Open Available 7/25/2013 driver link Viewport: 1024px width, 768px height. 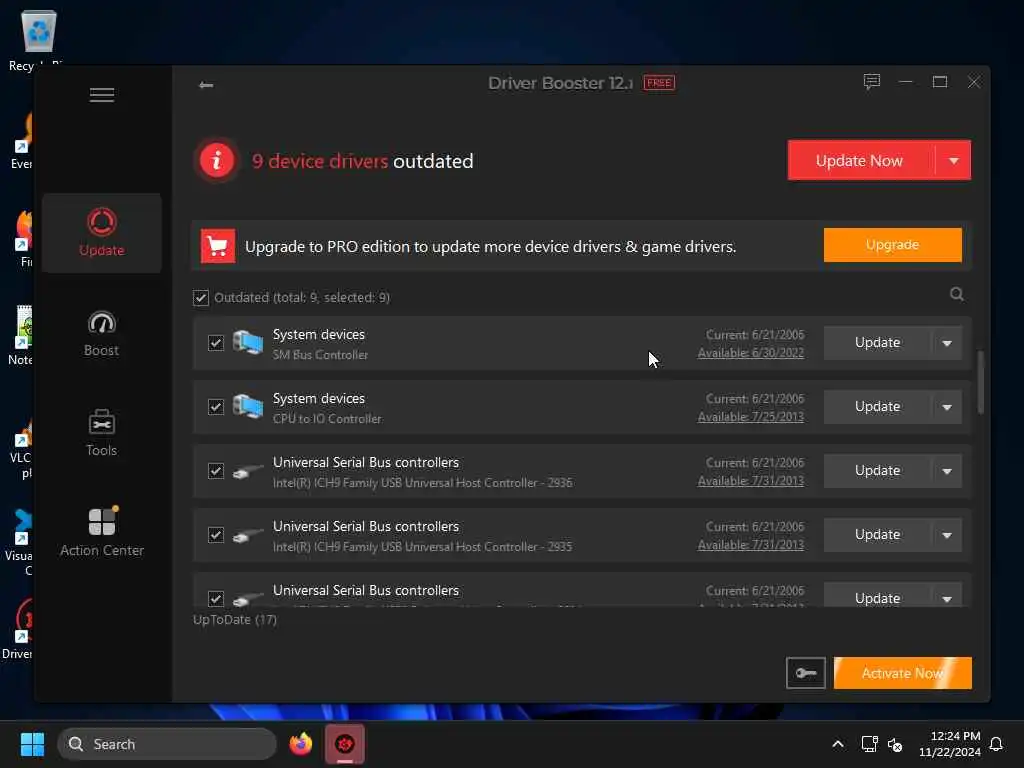coord(750,417)
